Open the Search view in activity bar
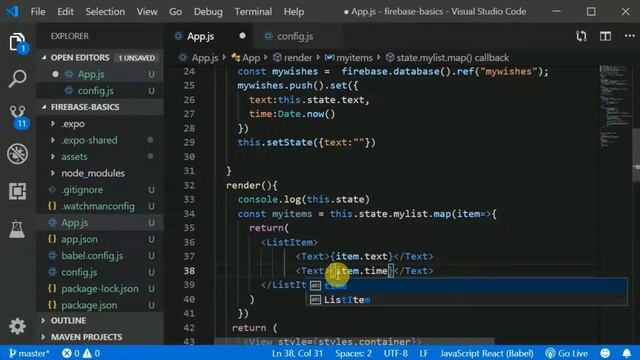 tap(17, 78)
